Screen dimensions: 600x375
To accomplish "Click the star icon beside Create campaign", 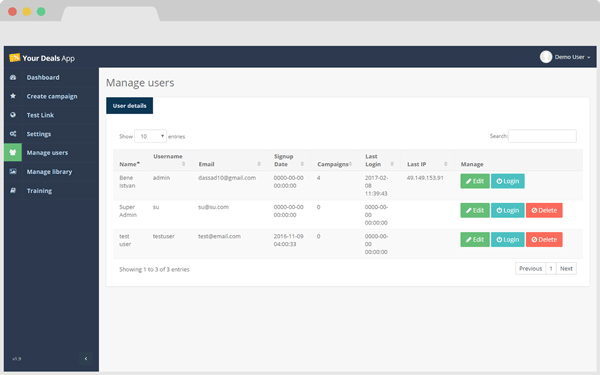I will pos(13,96).
